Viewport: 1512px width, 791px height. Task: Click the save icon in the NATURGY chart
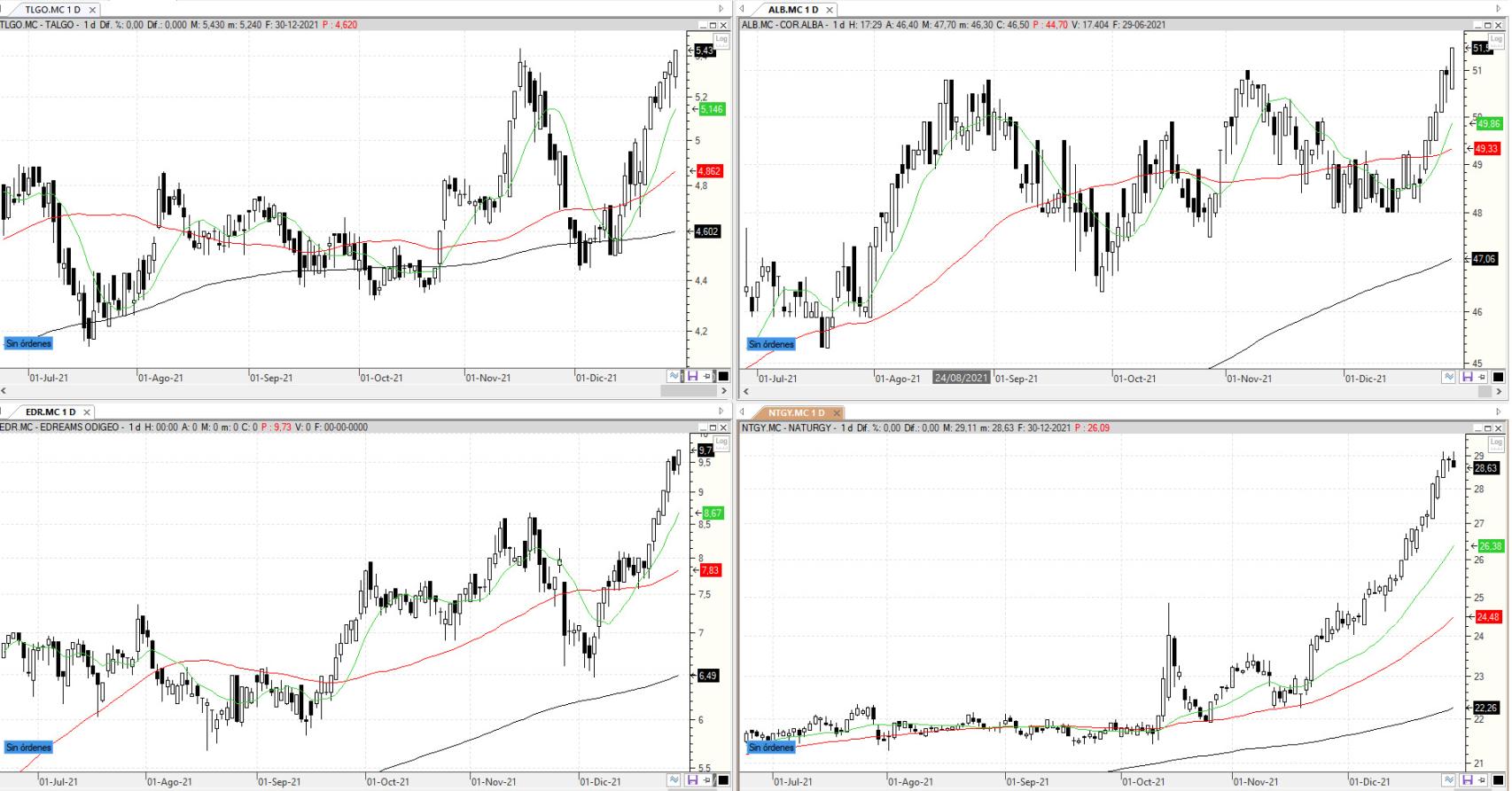(x=1467, y=781)
